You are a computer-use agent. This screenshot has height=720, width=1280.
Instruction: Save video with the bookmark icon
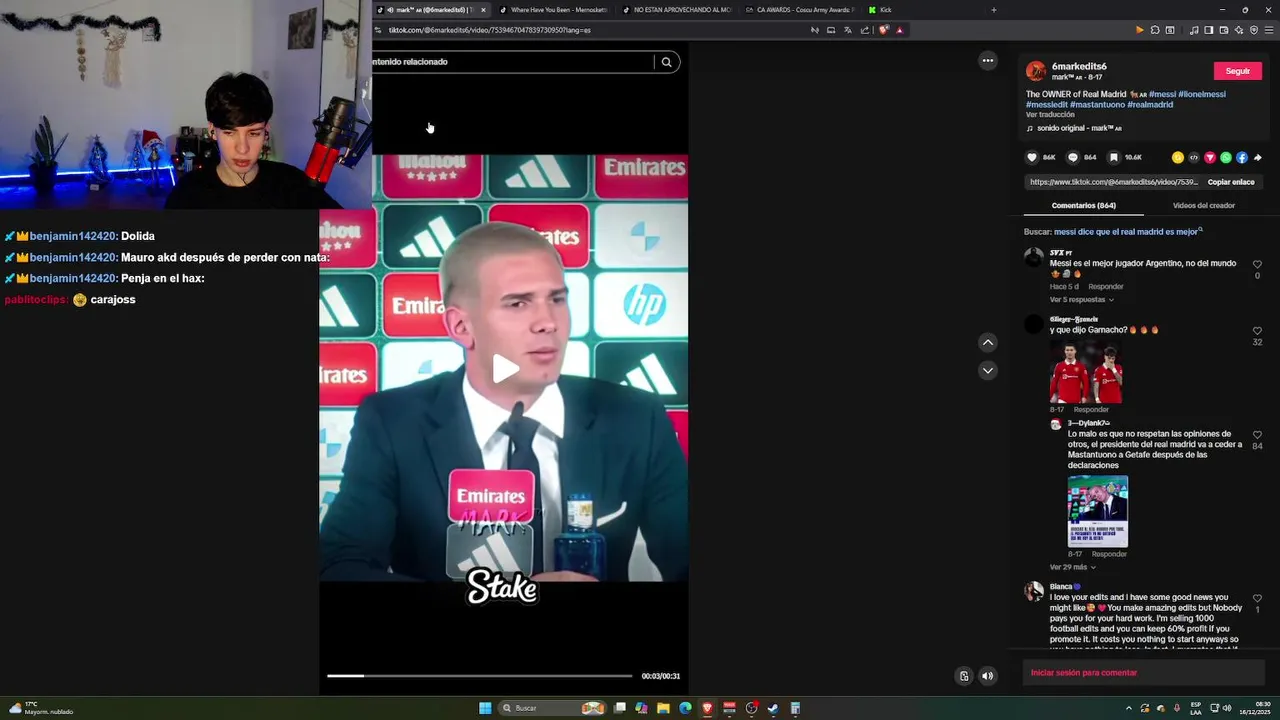tap(1113, 157)
